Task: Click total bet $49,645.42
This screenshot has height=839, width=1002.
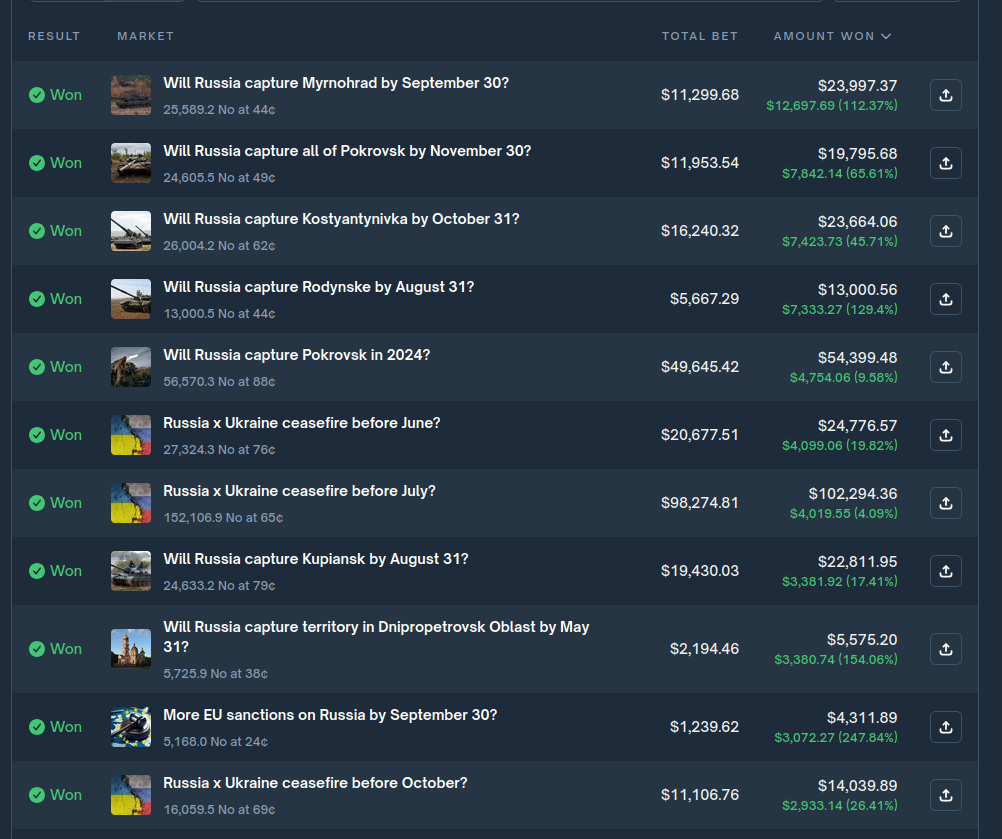Action: [700, 367]
